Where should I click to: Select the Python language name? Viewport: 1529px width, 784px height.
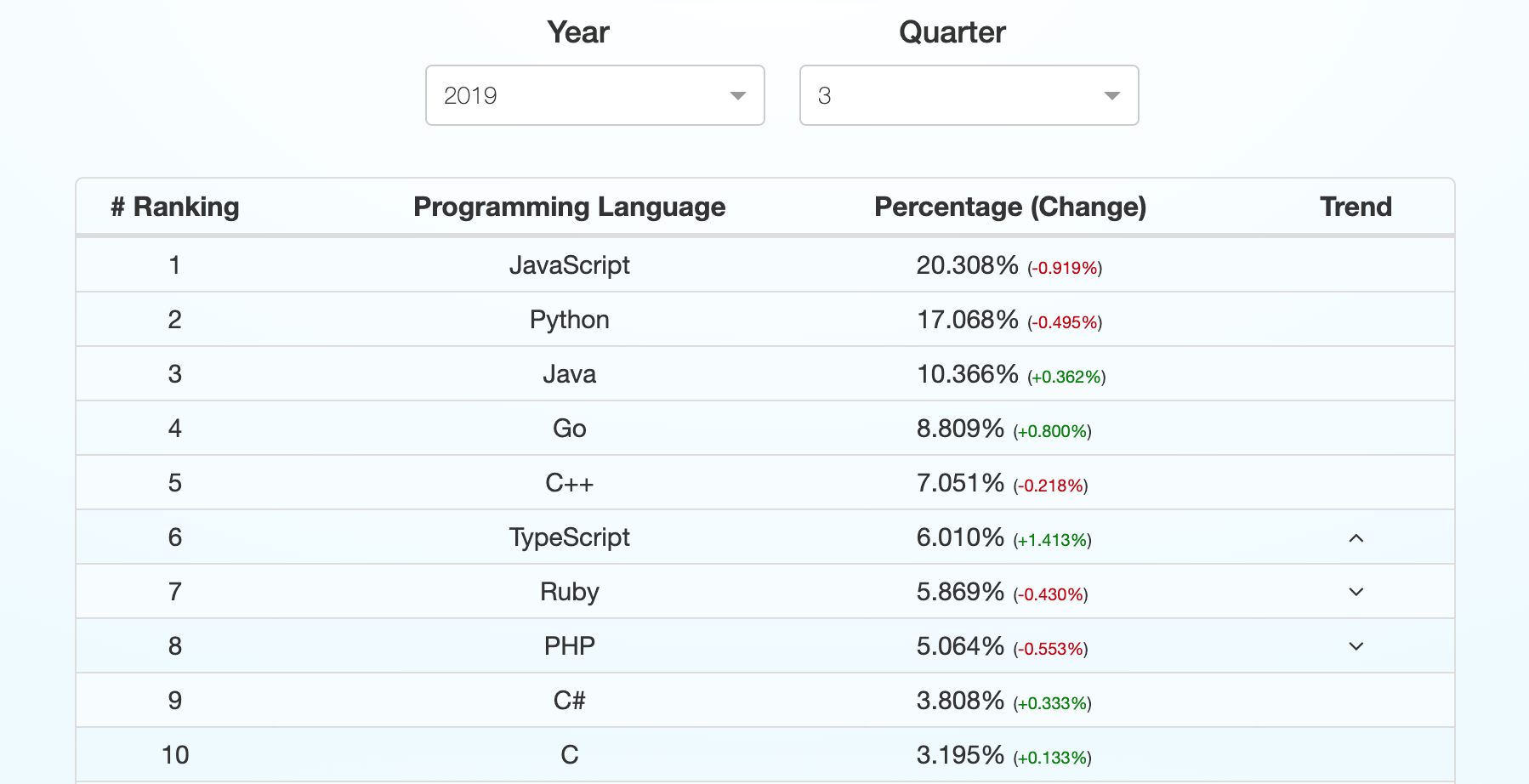(569, 320)
